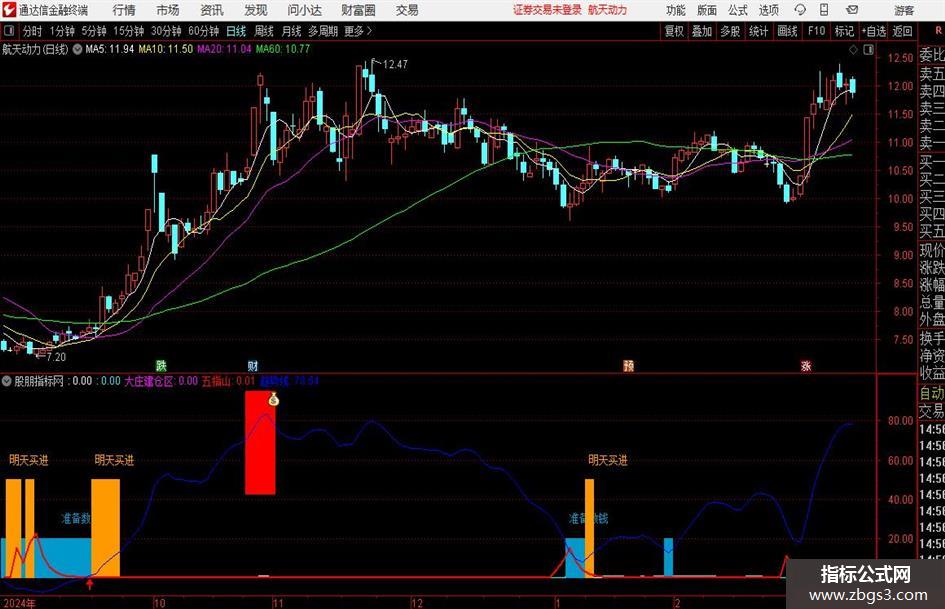The image size is (945, 609).
Task: Click the 游客 guest account label
Action: [904, 10]
